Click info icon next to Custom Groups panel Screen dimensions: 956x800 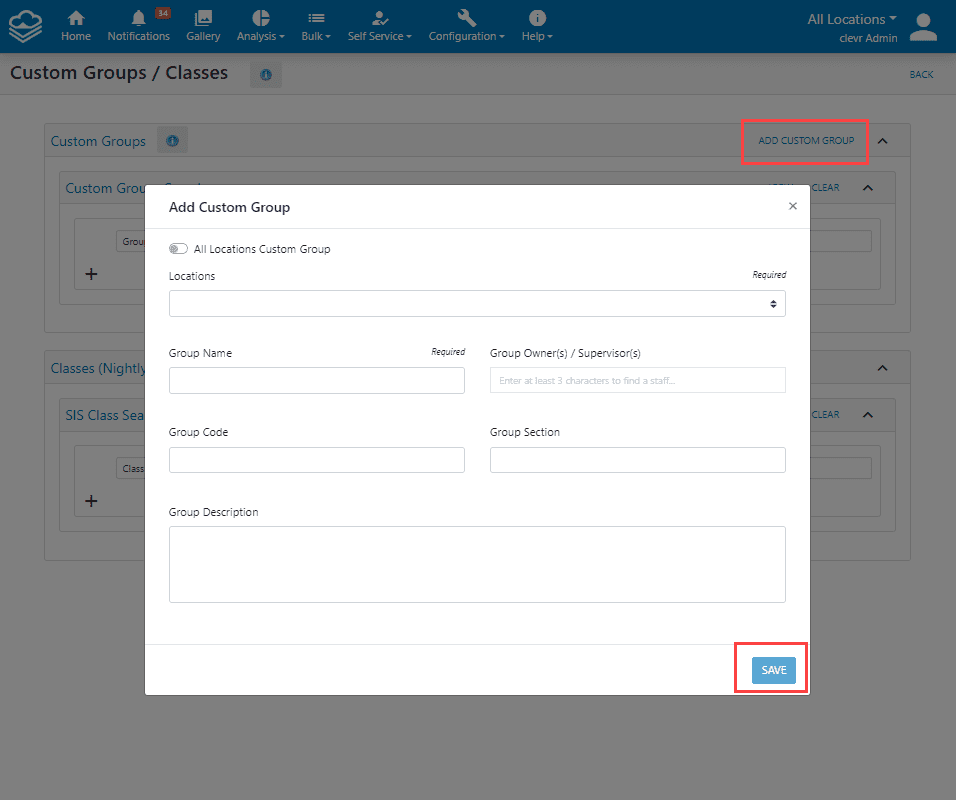(x=173, y=141)
